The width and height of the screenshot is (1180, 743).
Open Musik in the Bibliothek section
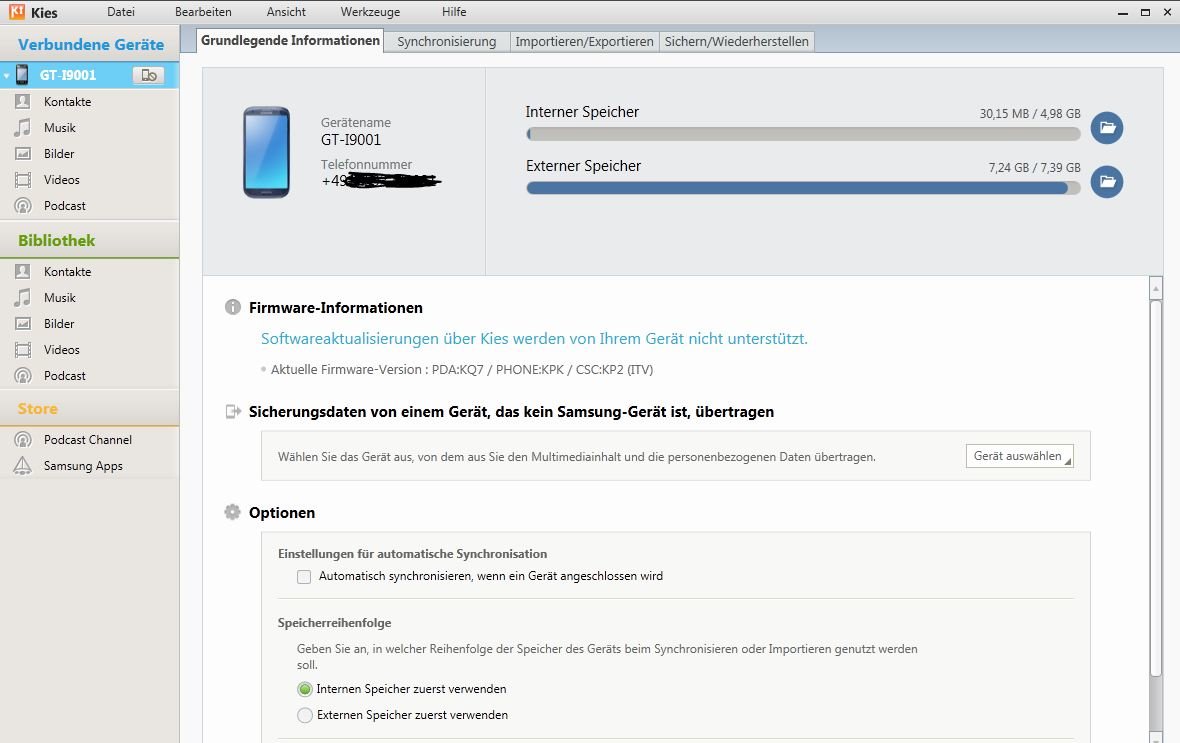59,298
